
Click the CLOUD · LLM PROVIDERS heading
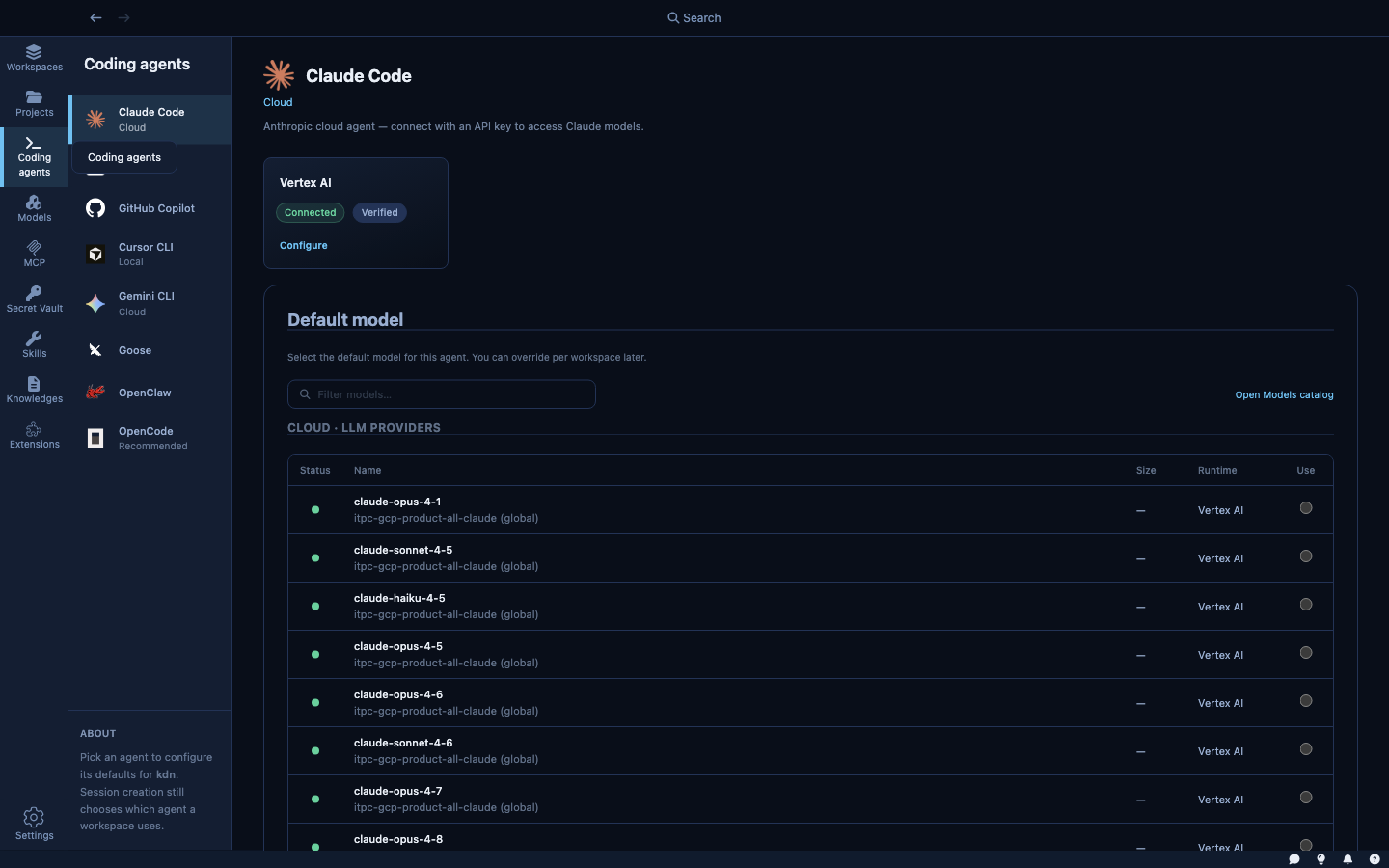coord(364,428)
